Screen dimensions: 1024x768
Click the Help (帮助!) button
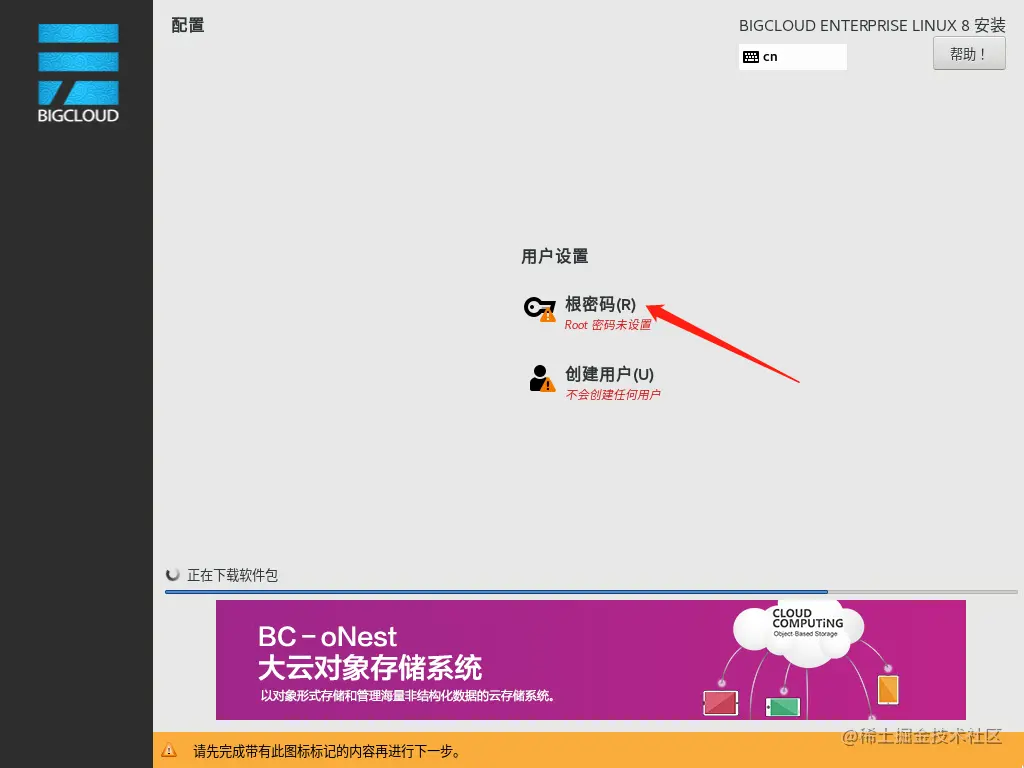coord(968,54)
